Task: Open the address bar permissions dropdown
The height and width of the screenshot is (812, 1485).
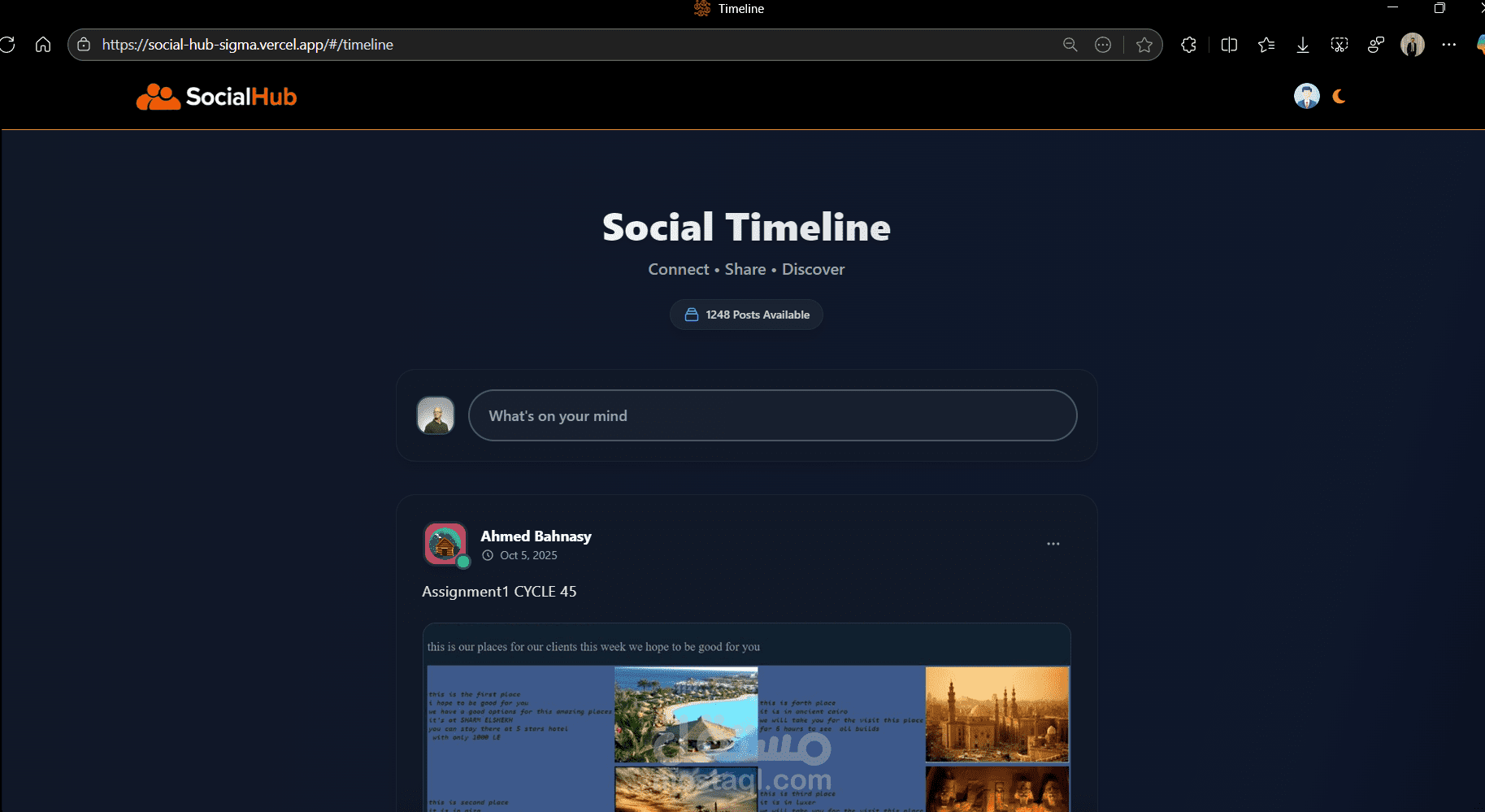Action: pyautogui.click(x=84, y=45)
